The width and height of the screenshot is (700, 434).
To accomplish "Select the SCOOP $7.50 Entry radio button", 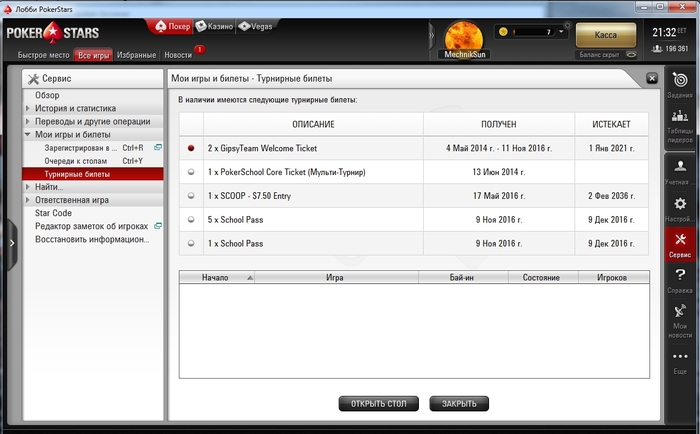I will point(191,196).
